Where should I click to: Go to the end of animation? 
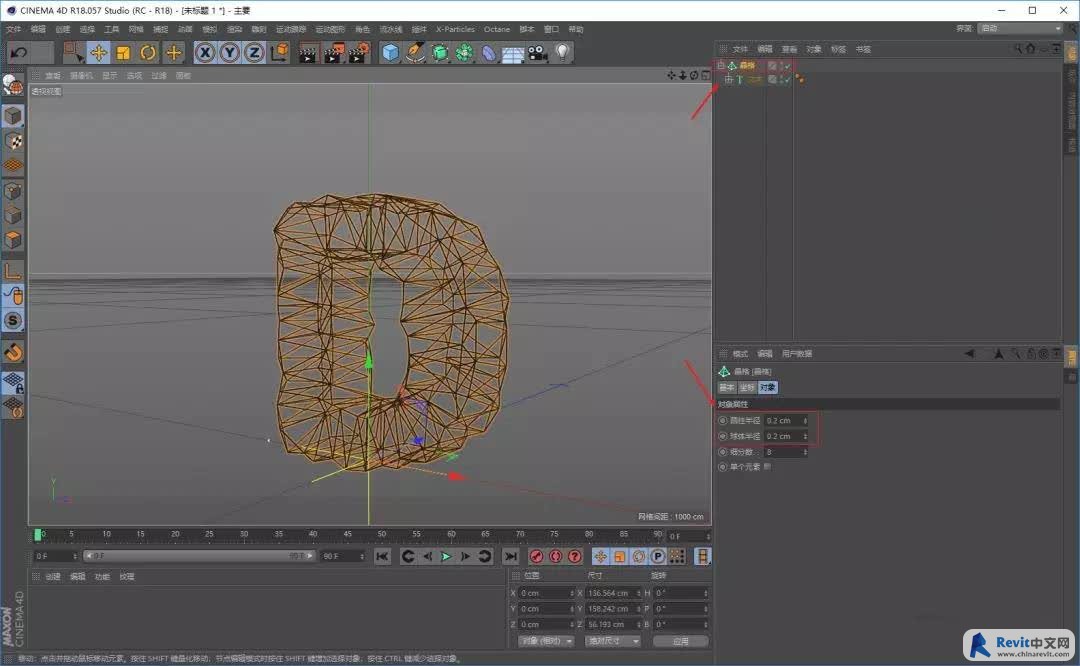(510, 556)
